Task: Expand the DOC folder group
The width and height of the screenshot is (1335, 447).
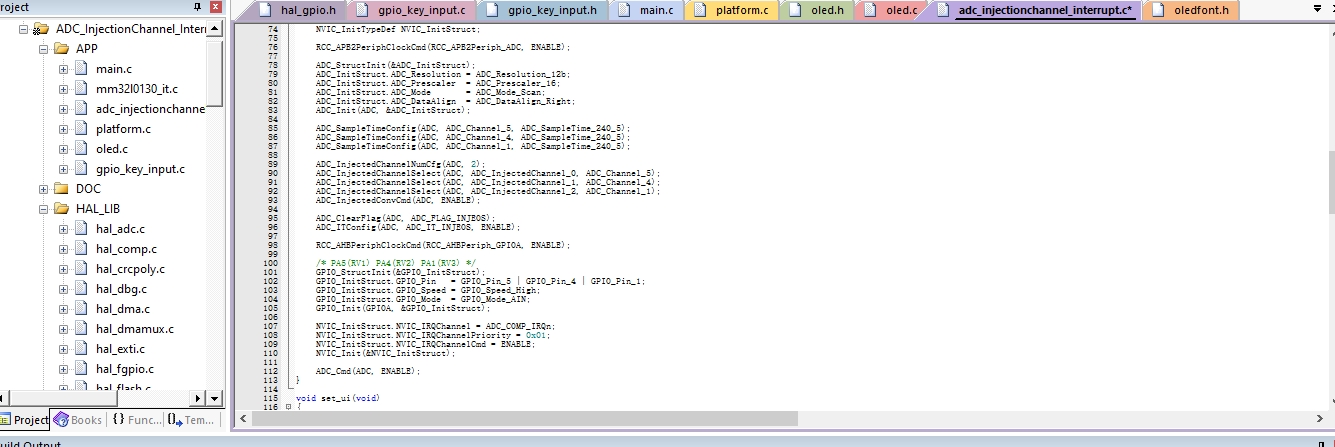Action: pos(43,189)
